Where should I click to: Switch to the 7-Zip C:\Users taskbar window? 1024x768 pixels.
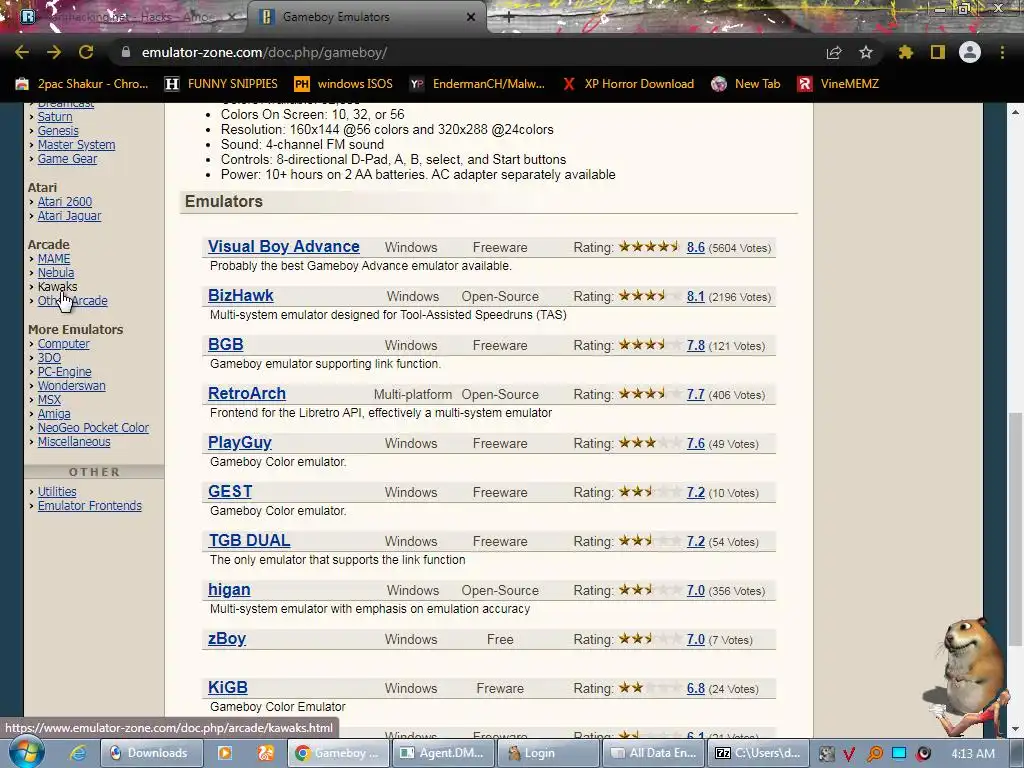tap(759, 753)
